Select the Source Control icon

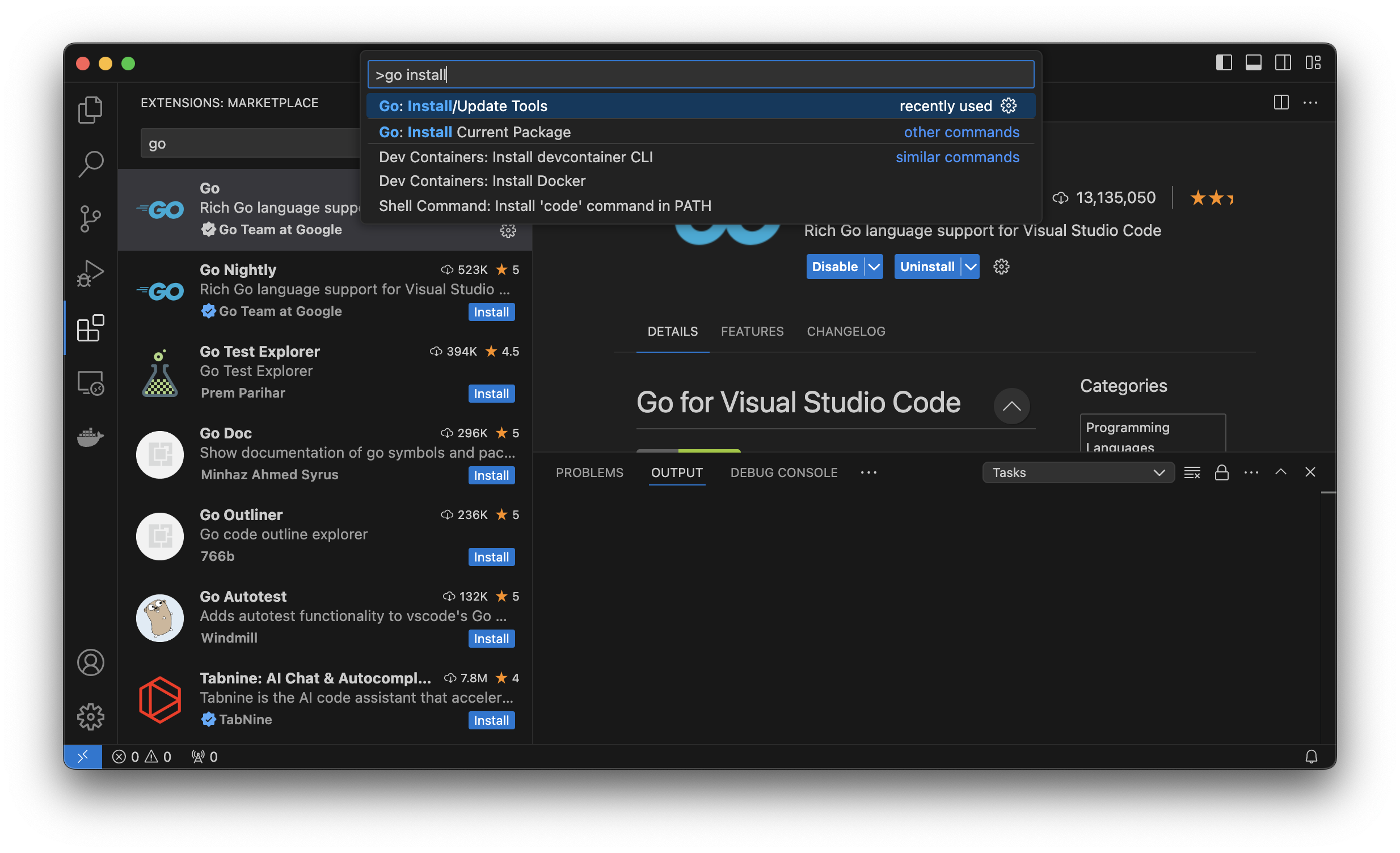tap(90, 218)
